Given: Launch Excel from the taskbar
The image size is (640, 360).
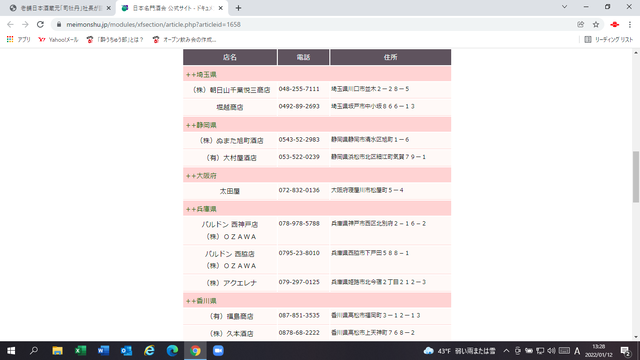Looking at the screenshot, I should (80, 351).
